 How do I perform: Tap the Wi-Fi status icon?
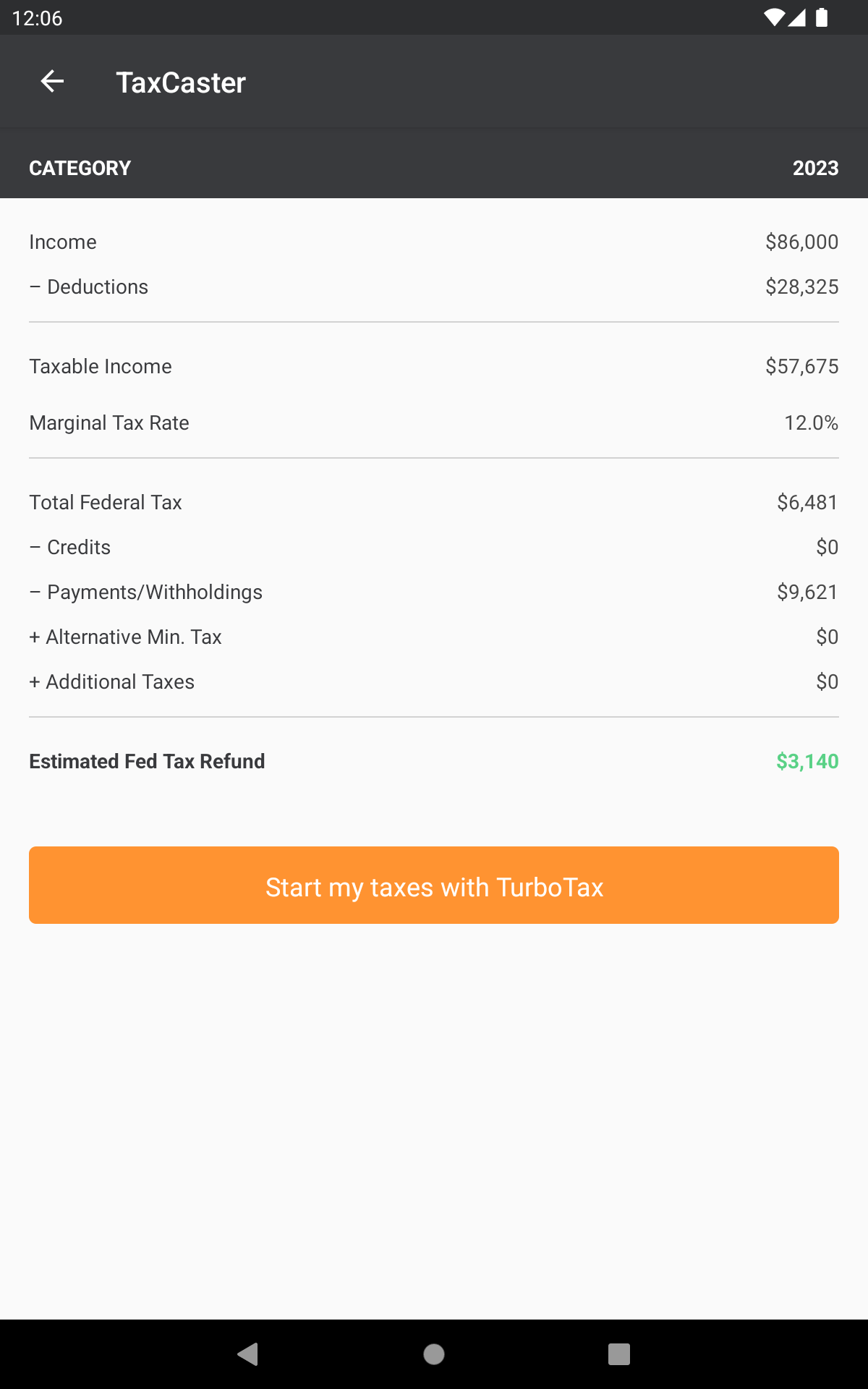tap(774, 17)
